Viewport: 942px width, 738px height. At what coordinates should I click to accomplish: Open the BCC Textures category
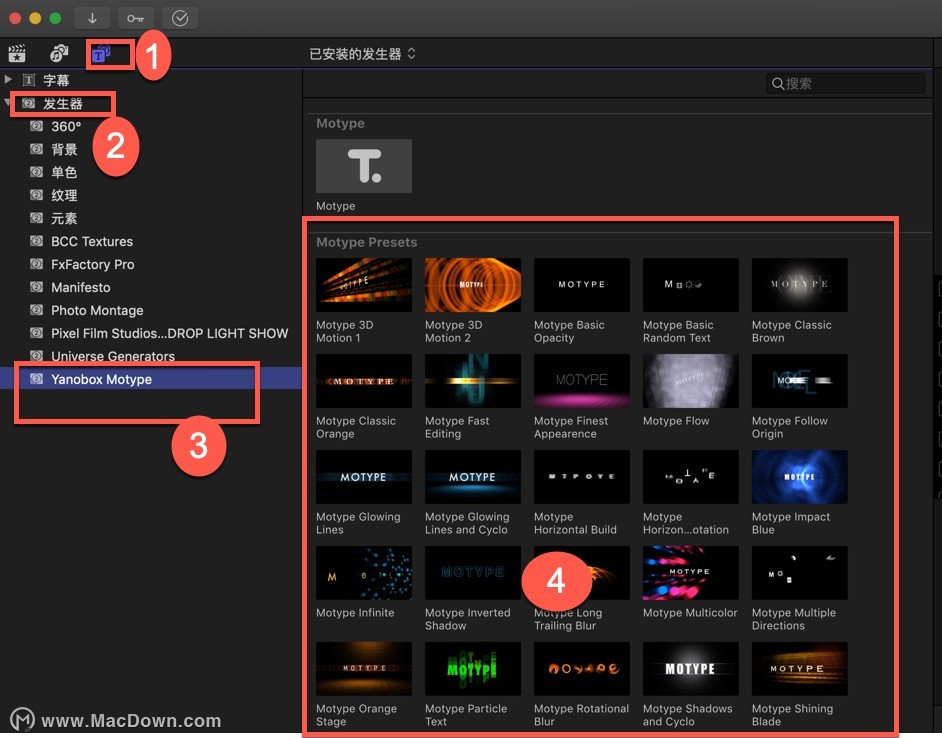coord(151,241)
